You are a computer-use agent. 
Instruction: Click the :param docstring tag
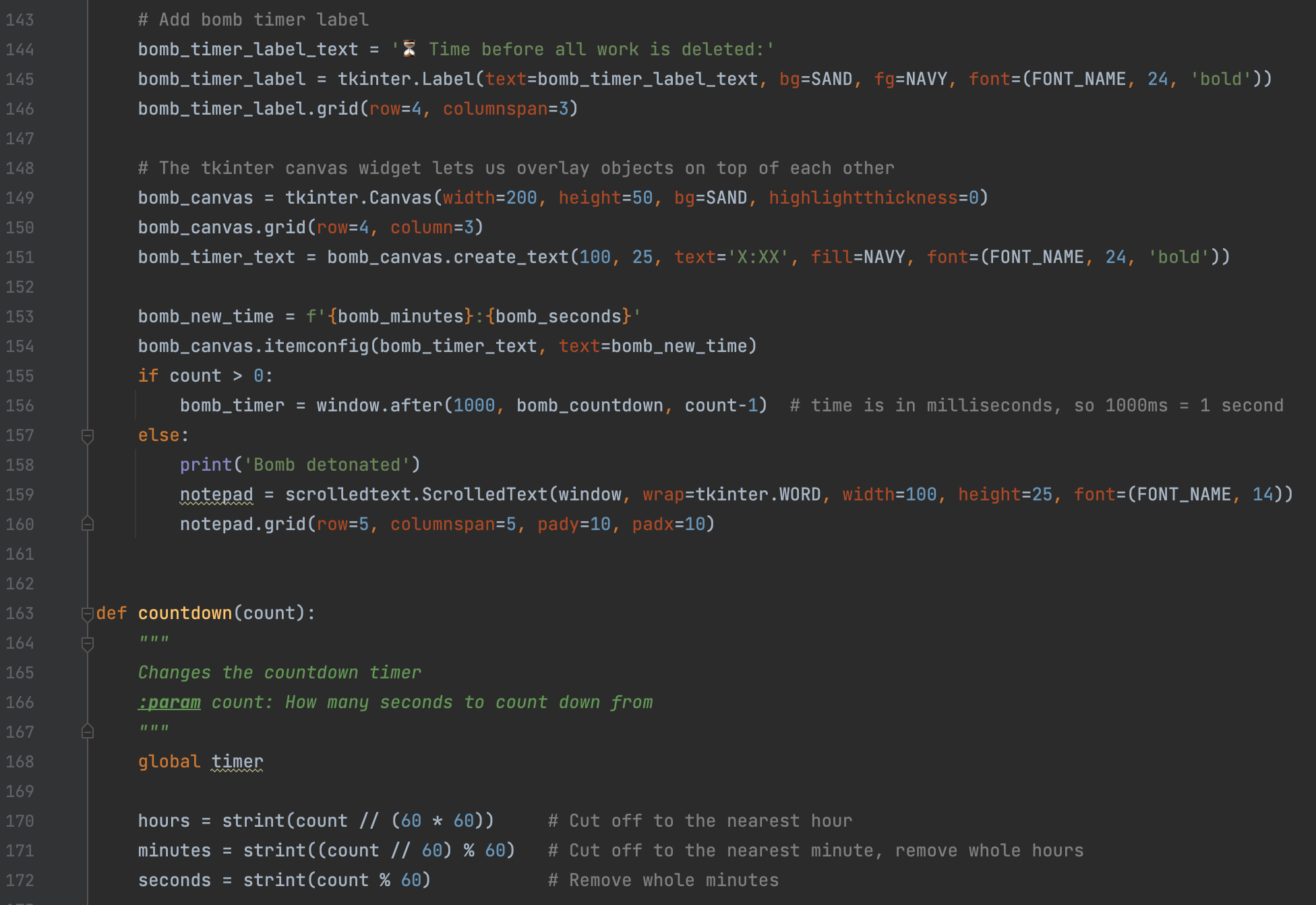coord(169,702)
